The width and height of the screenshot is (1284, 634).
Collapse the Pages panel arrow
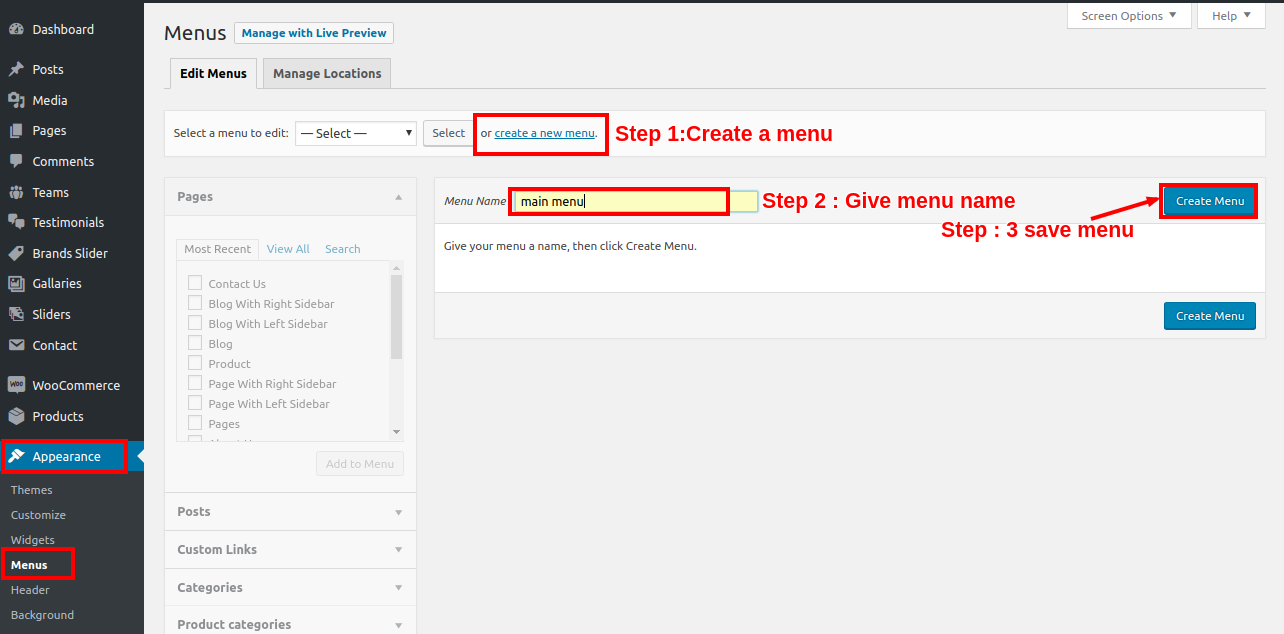coord(398,197)
